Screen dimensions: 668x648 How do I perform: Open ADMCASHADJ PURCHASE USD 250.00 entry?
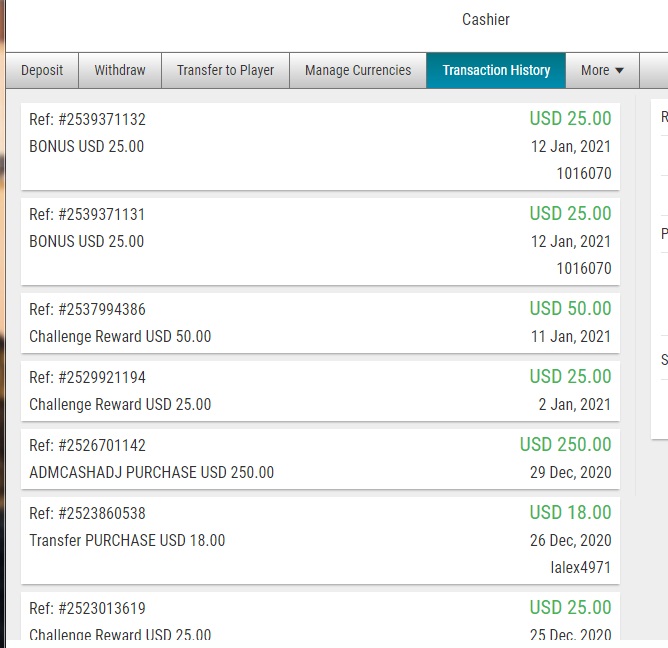pos(320,459)
